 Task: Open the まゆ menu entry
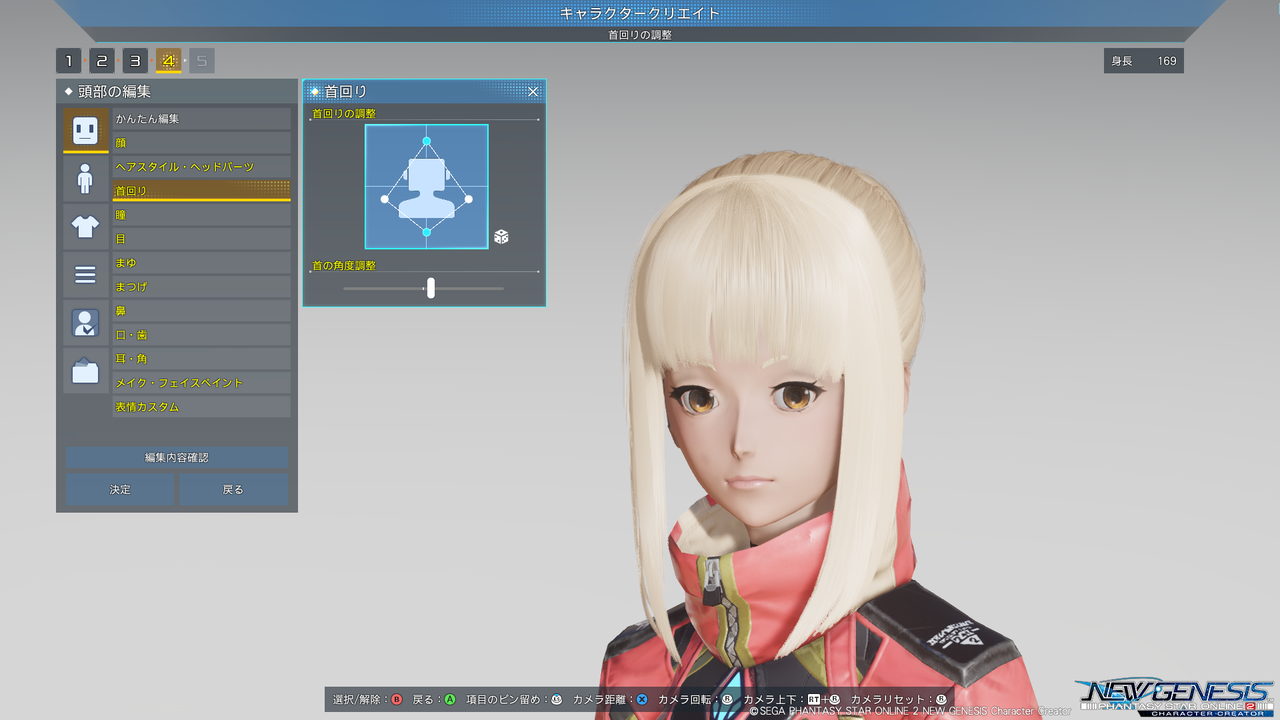pyautogui.click(x=201, y=263)
